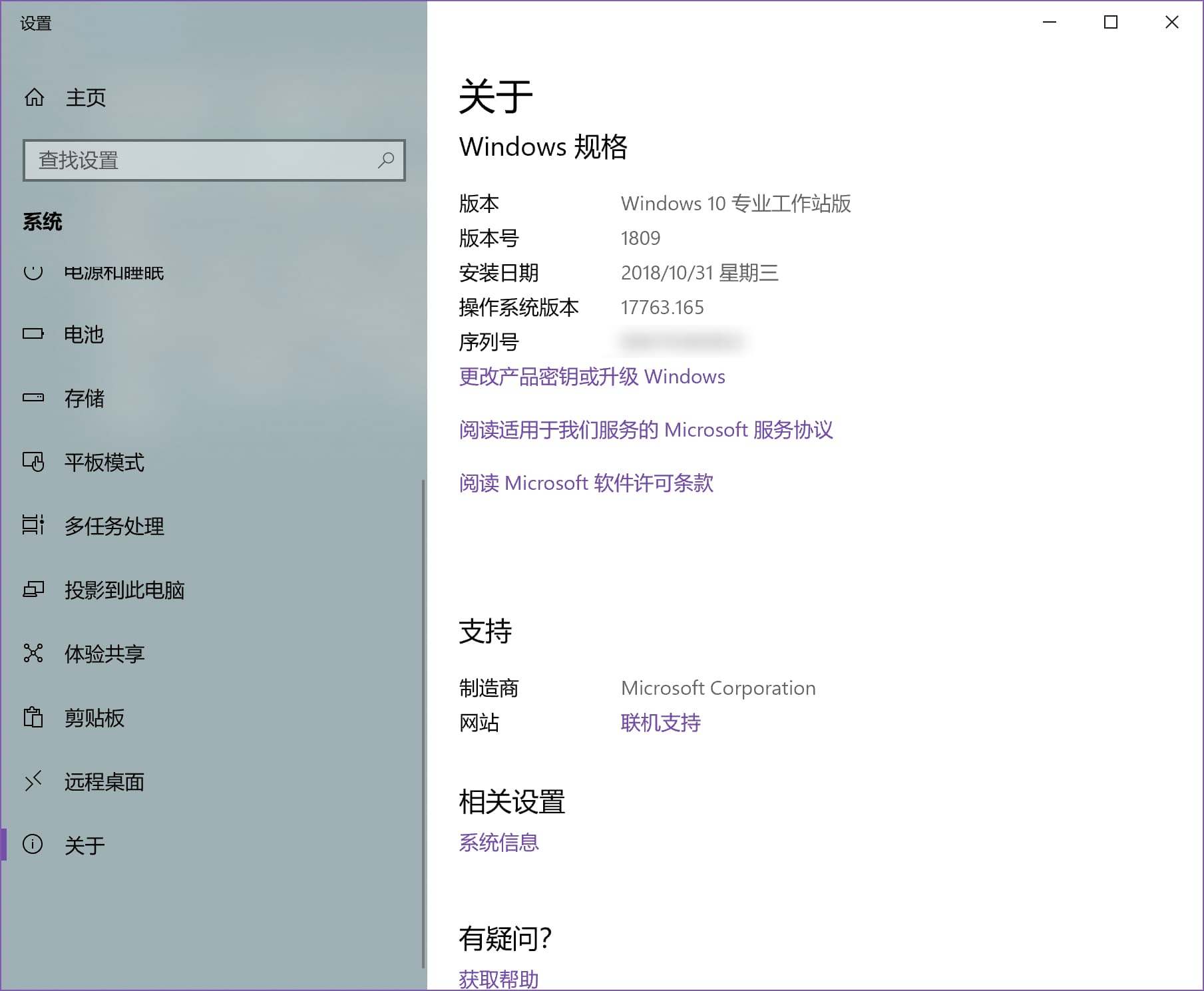Click inside the 查找设置 search field

coord(186,160)
